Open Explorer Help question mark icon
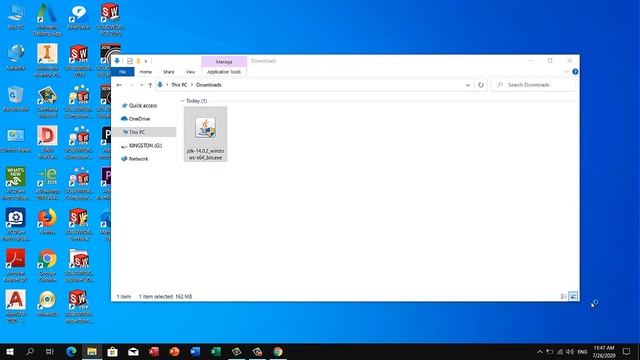640x360 pixels. [575, 72]
